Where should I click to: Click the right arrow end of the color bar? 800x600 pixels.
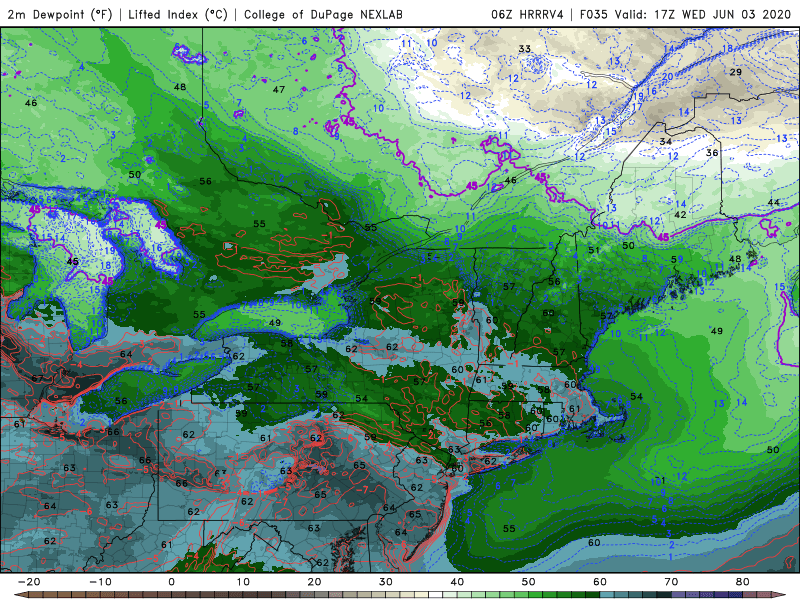(x=780, y=595)
